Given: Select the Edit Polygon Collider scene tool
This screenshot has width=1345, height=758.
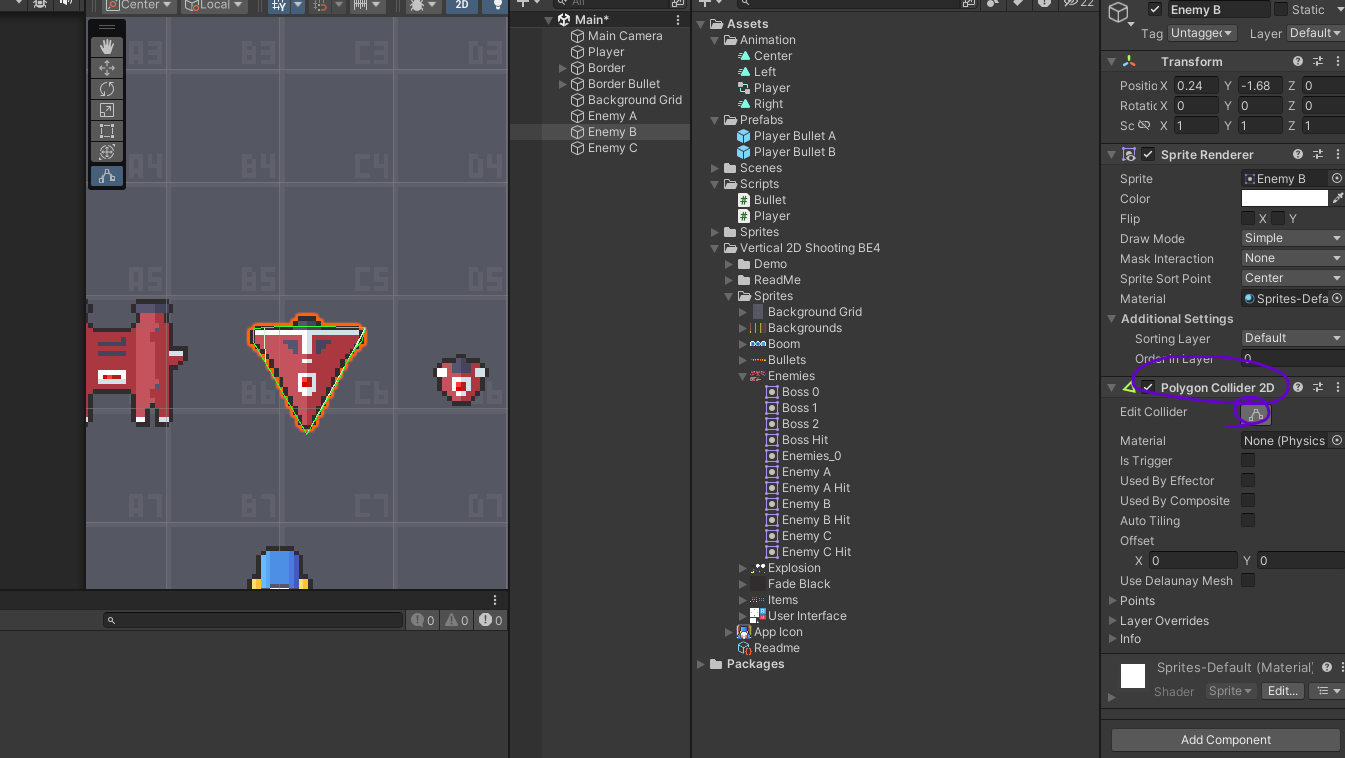Looking at the screenshot, I should pyautogui.click(x=107, y=176).
